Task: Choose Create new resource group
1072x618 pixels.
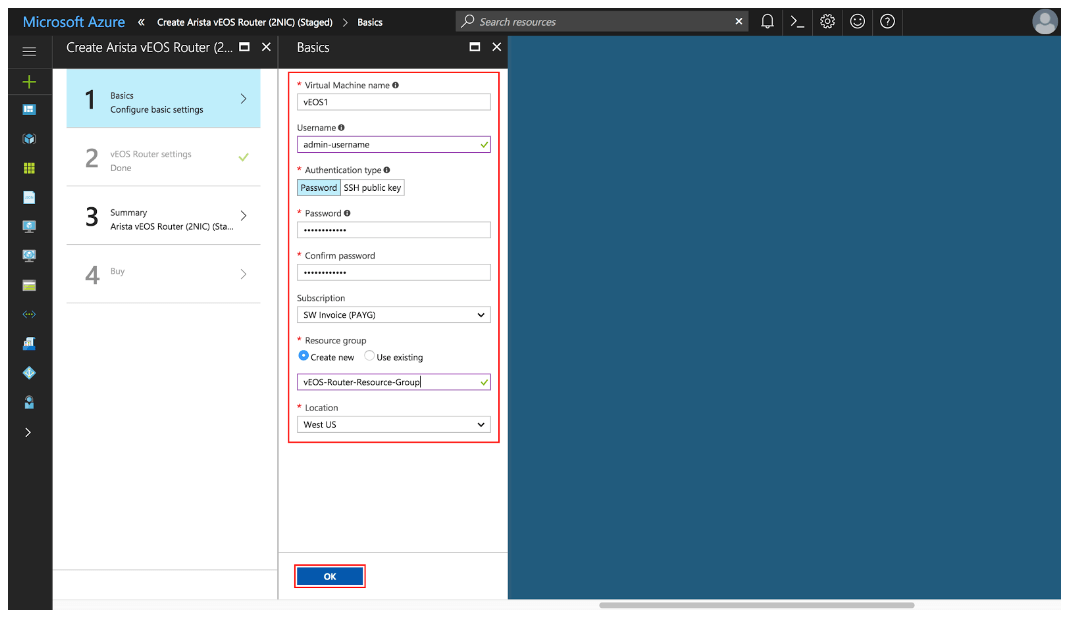Action: (304, 356)
